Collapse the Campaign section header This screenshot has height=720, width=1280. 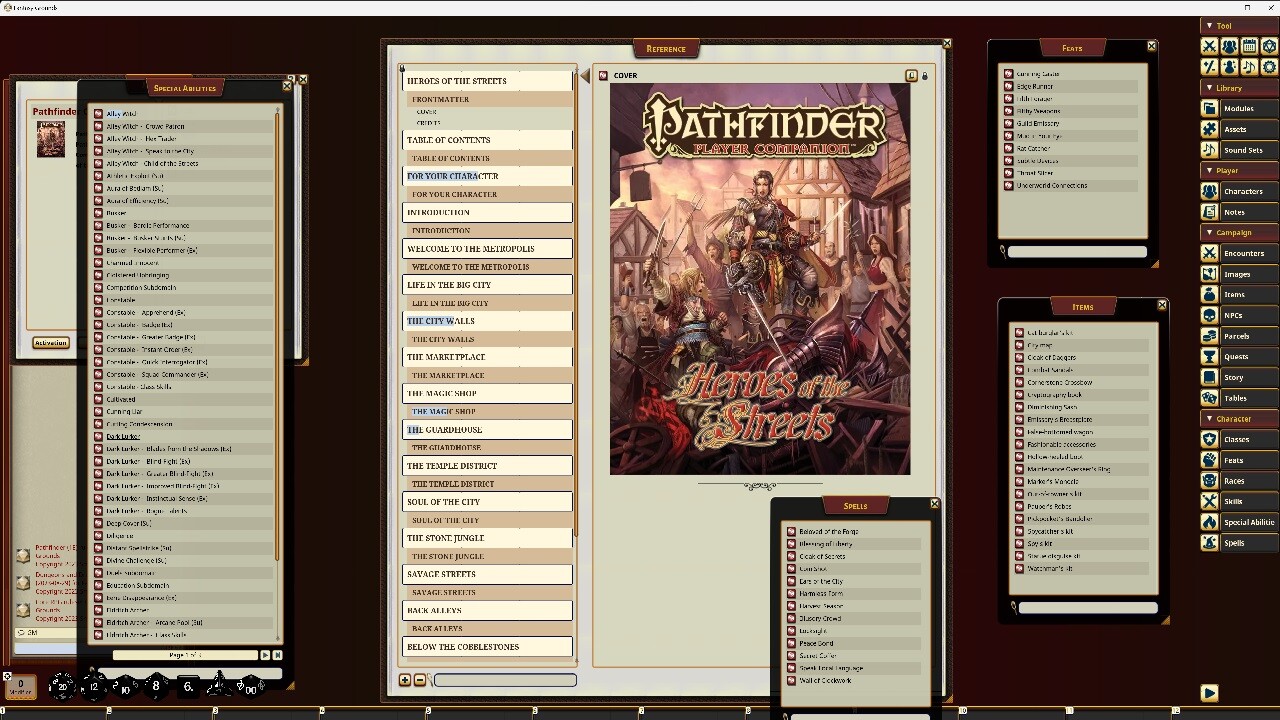coord(1211,232)
